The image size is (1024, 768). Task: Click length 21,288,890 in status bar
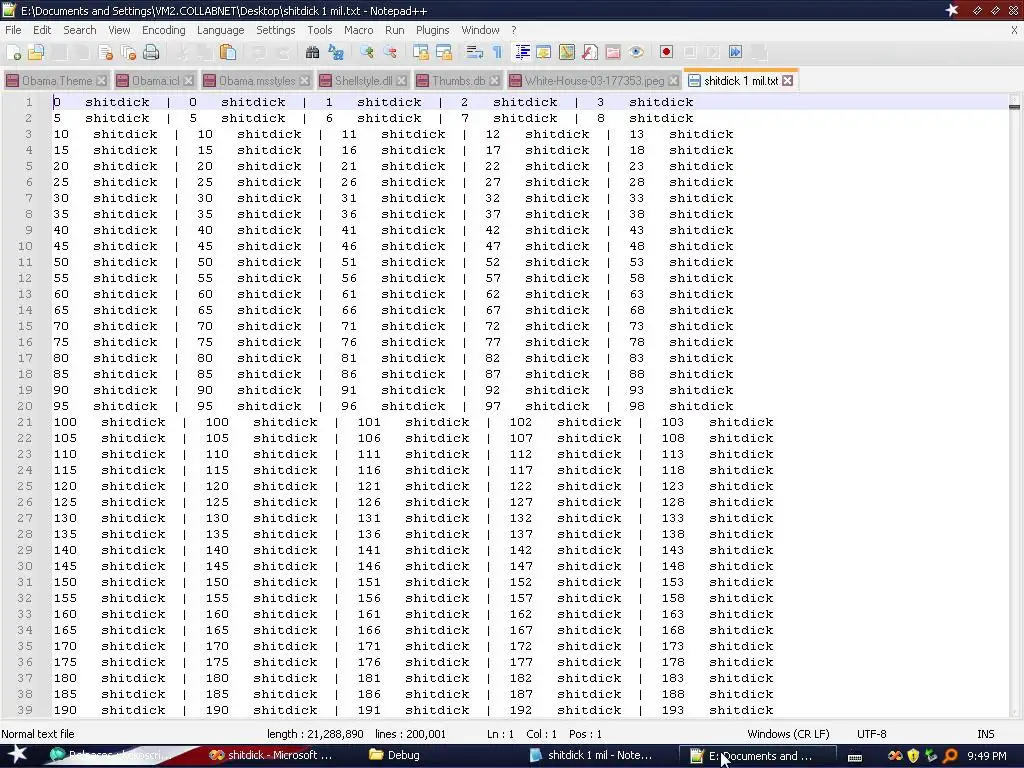click(315, 734)
